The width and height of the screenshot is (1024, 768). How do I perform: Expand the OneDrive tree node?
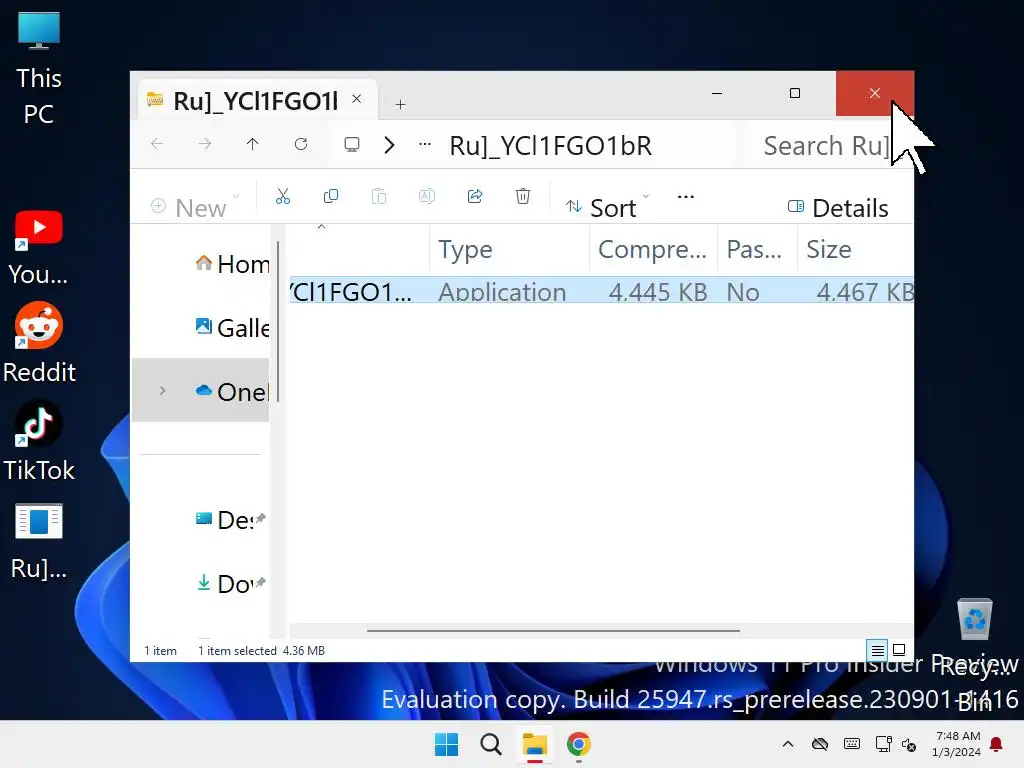tap(163, 391)
